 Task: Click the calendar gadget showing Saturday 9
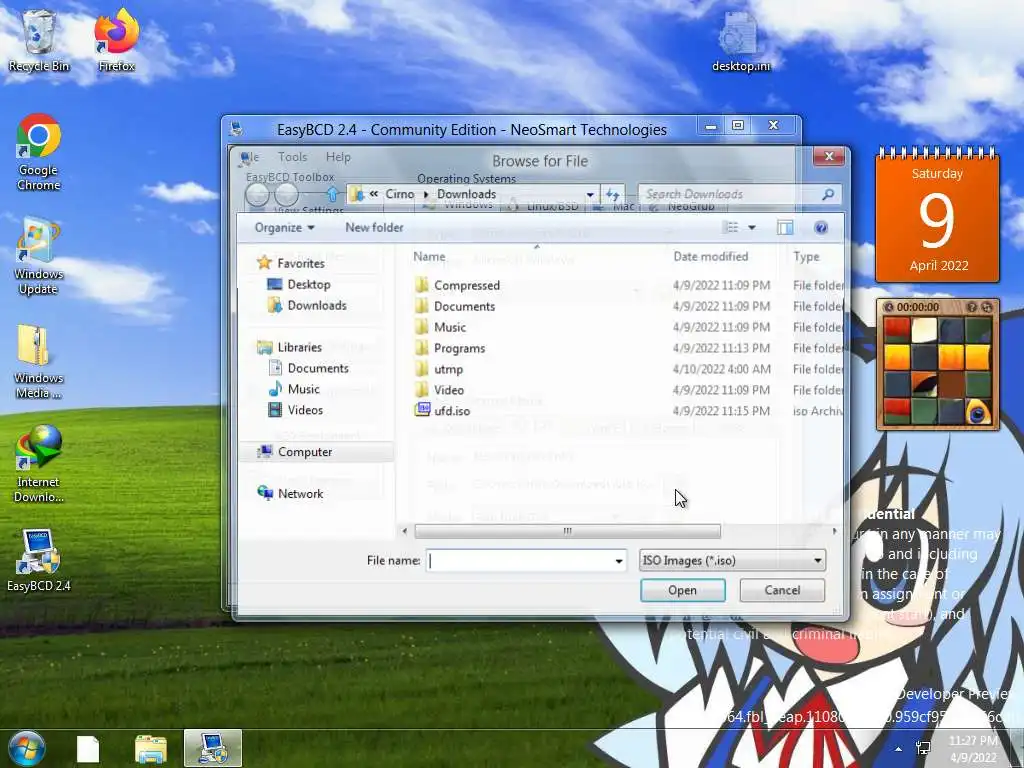click(937, 216)
